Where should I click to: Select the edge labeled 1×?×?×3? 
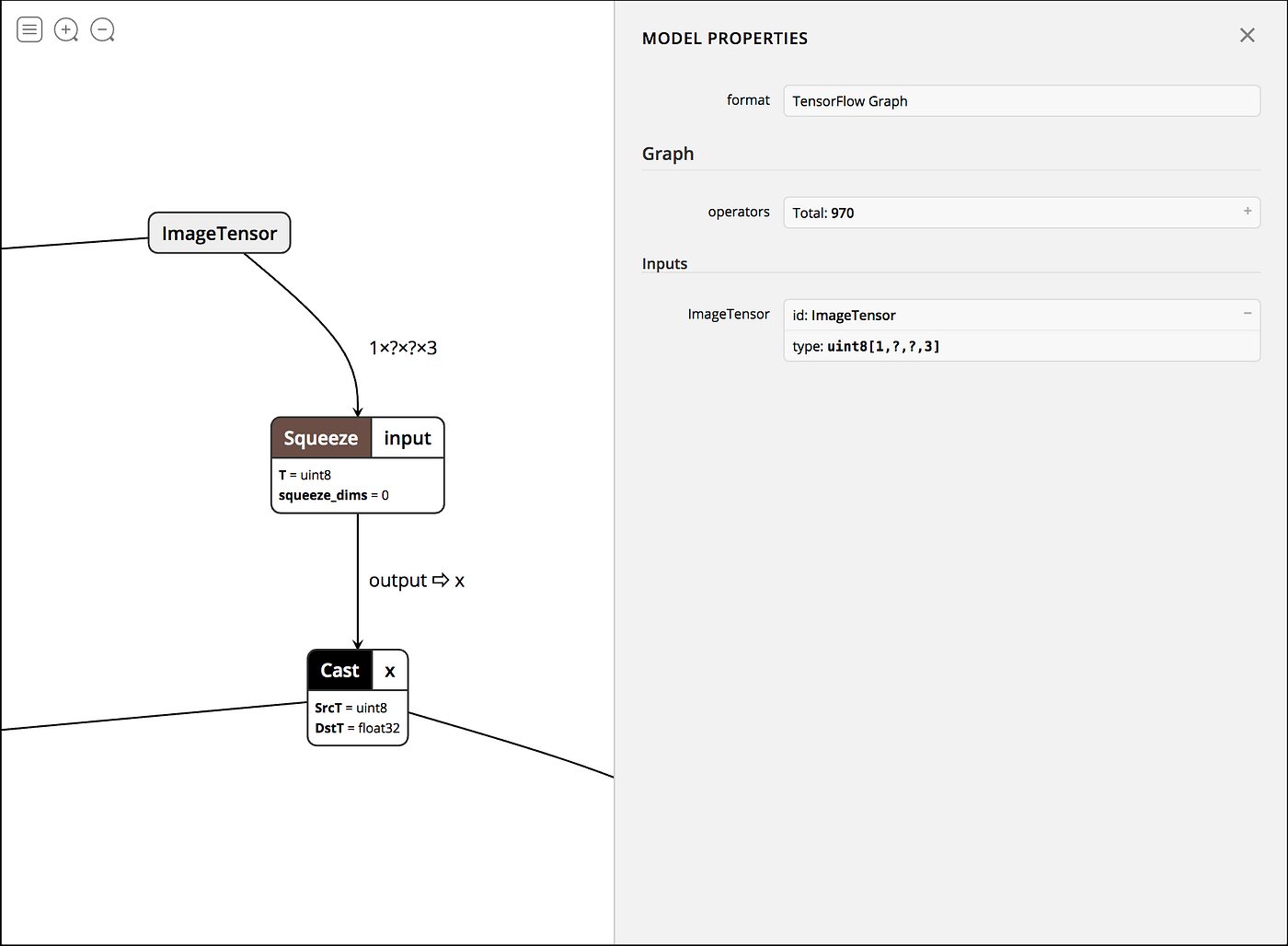coord(402,348)
